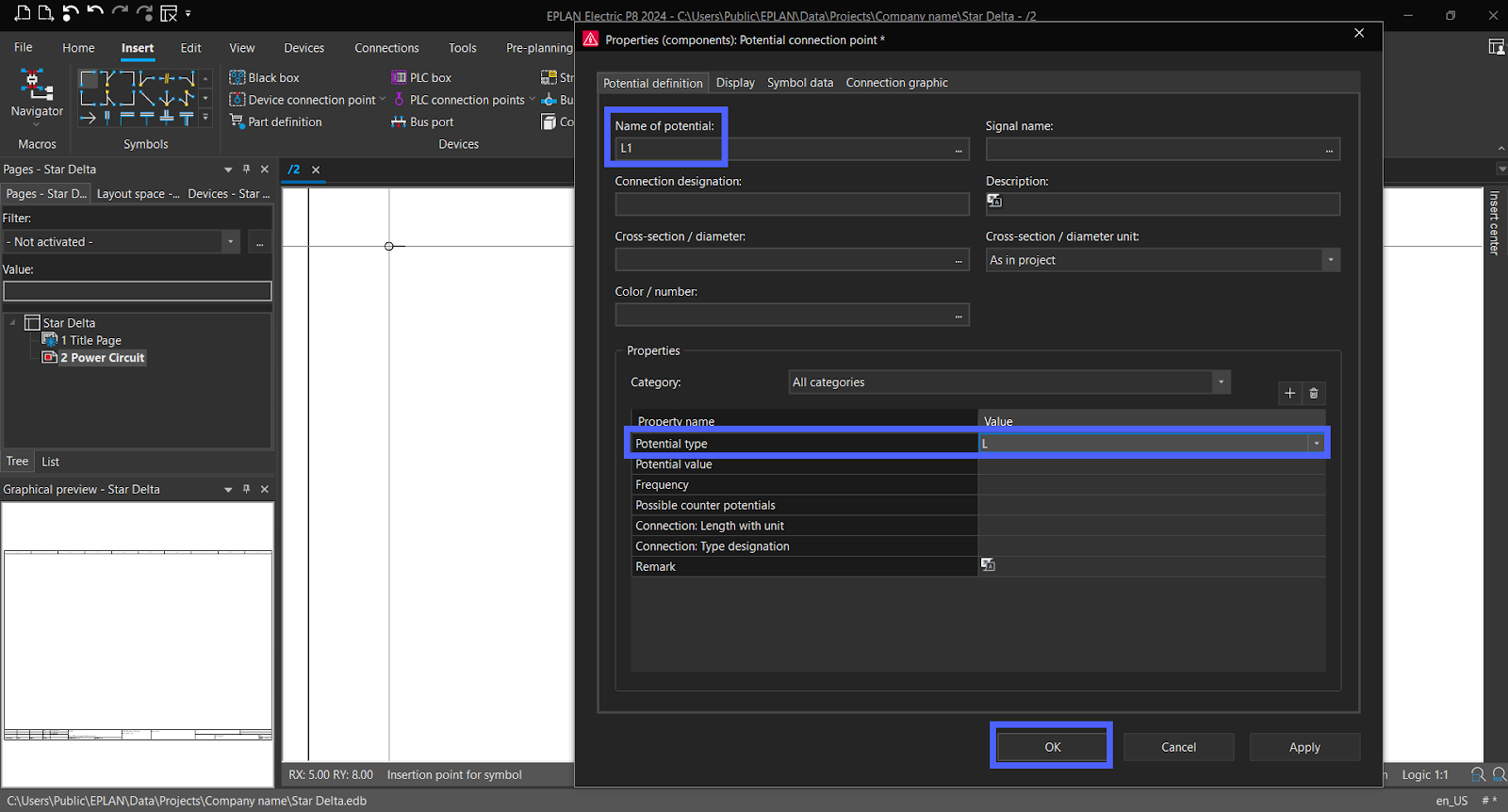
Task: Open the Navigator macros icon
Action: coord(36,85)
